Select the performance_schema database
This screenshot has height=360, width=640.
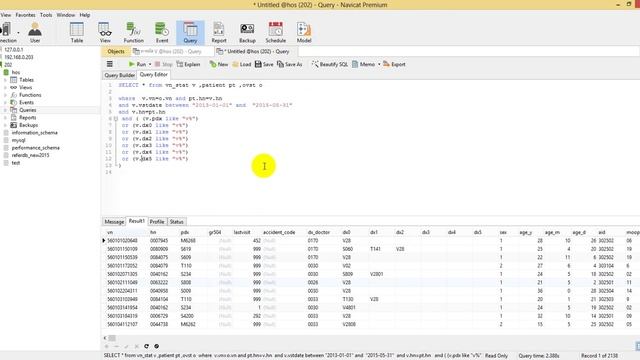[x=36, y=148]
